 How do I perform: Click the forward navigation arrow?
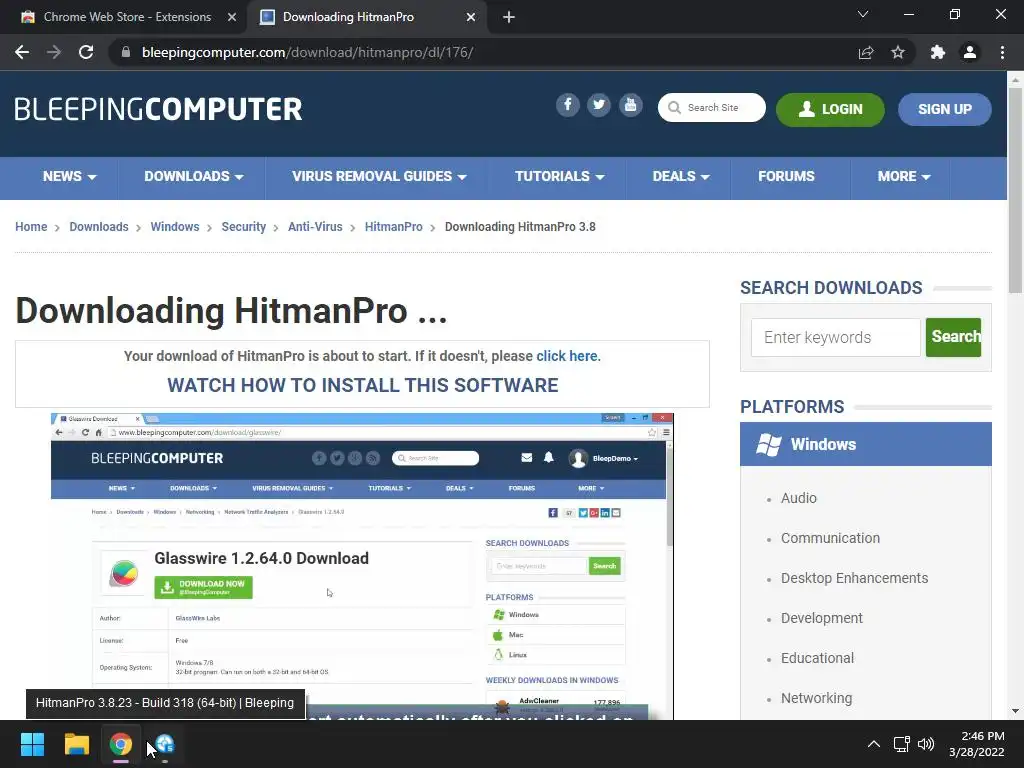point(54,52)
